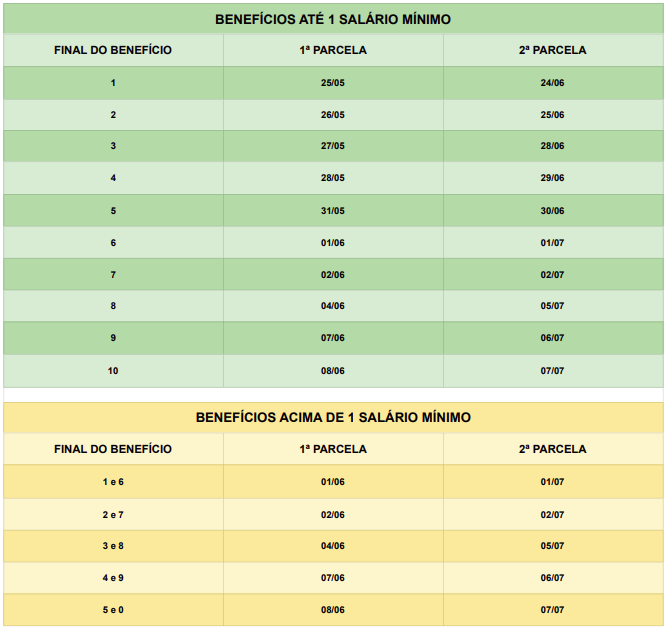Select 'FINAL DO BENEFÍCIO' header in green table
The height and width of the screenshot is (636, 671).
point(113,50)
